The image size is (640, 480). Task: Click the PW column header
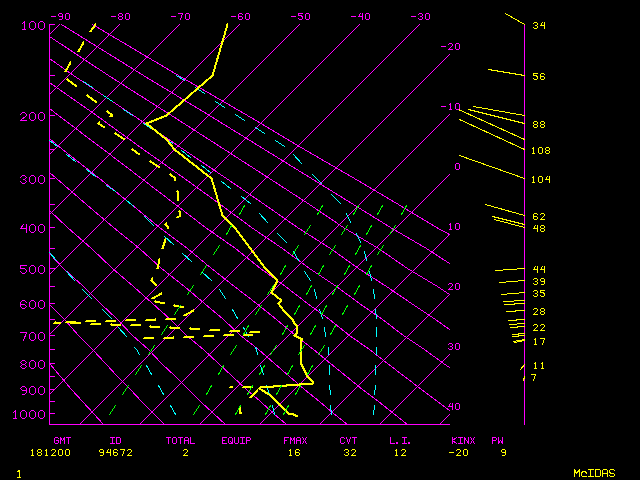497,440
